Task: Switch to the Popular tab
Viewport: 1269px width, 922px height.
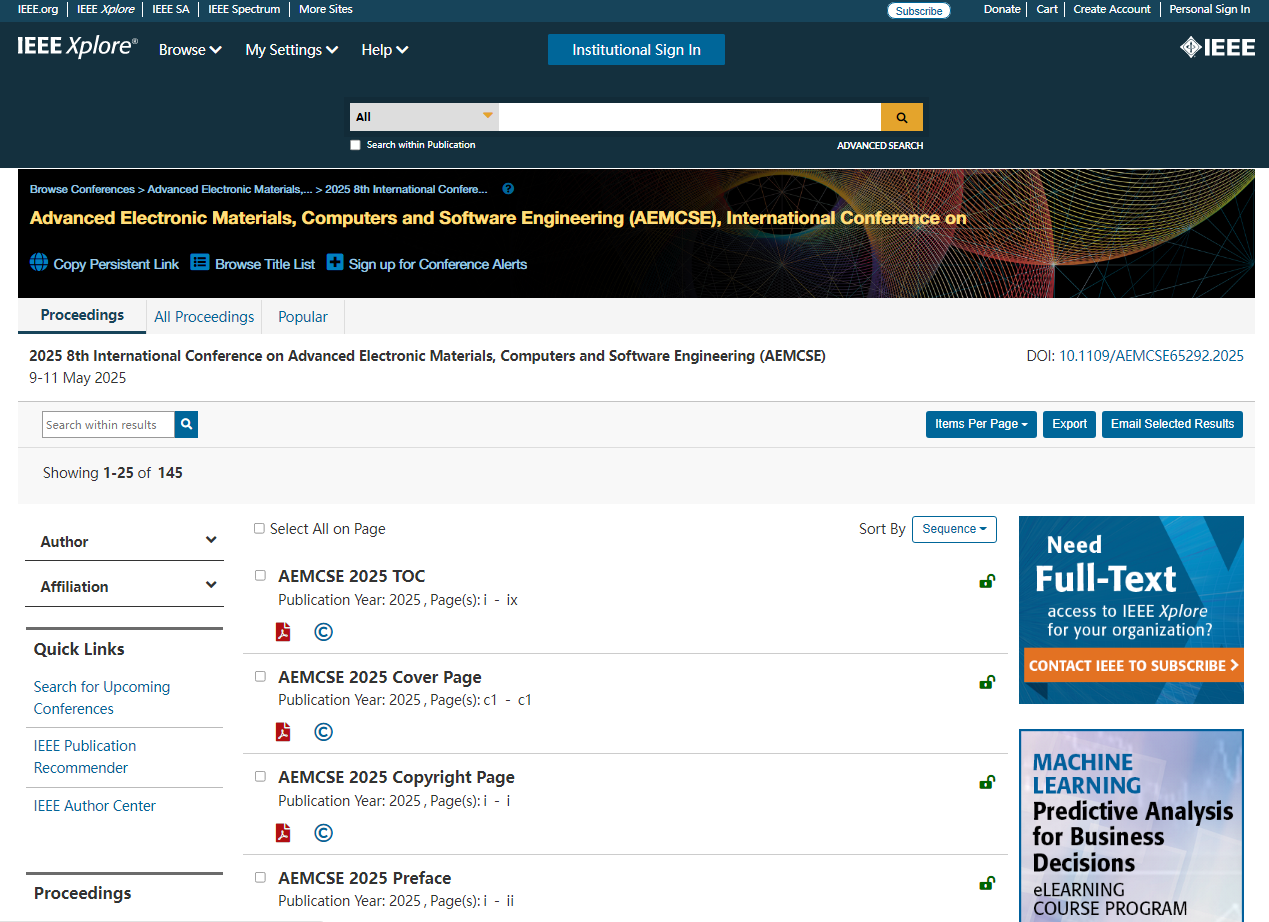Action: [x=303, y=317]
